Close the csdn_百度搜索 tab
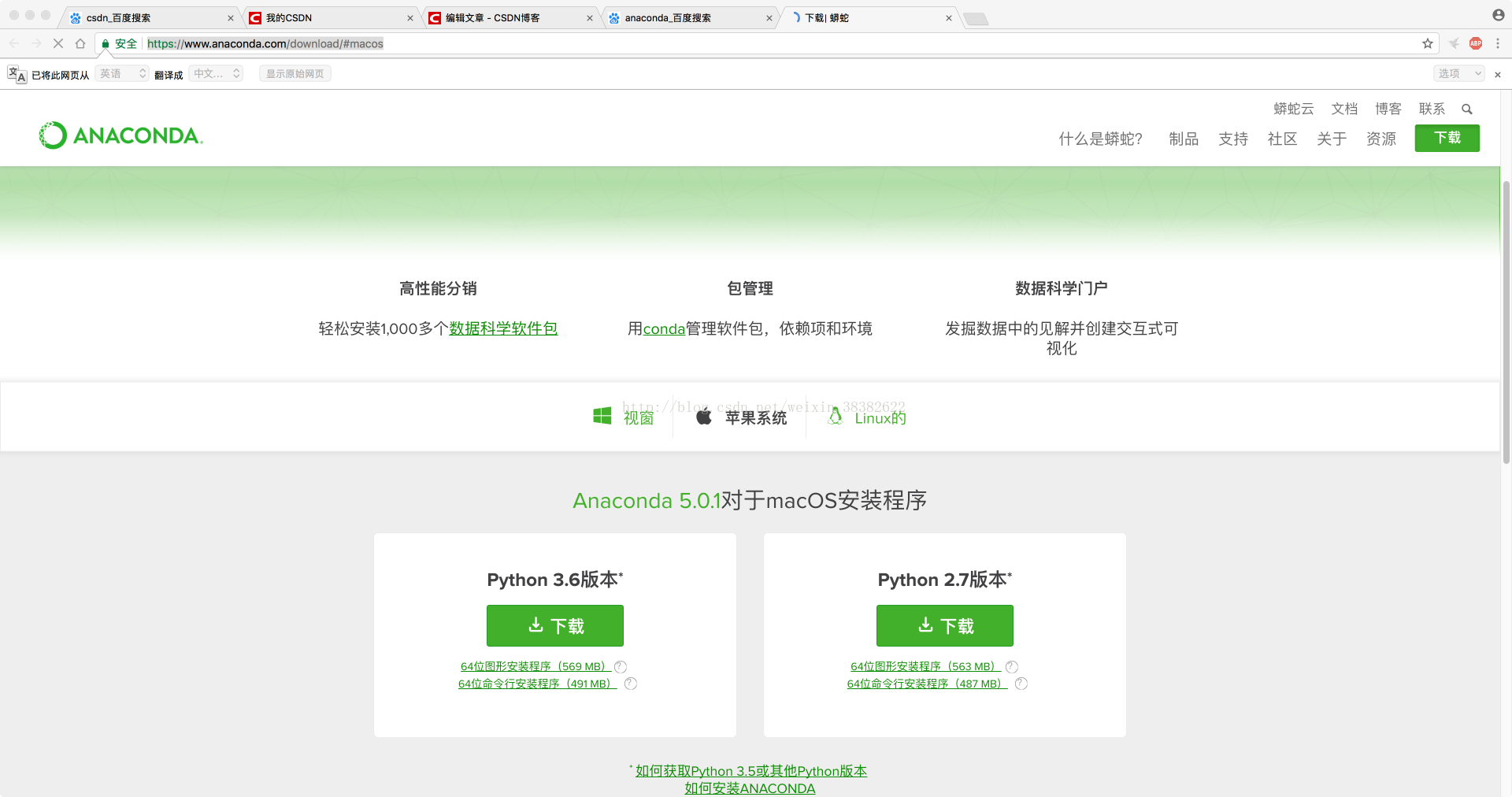The height and width of the screenshot is (797, 1512). (x=231, y=18)
